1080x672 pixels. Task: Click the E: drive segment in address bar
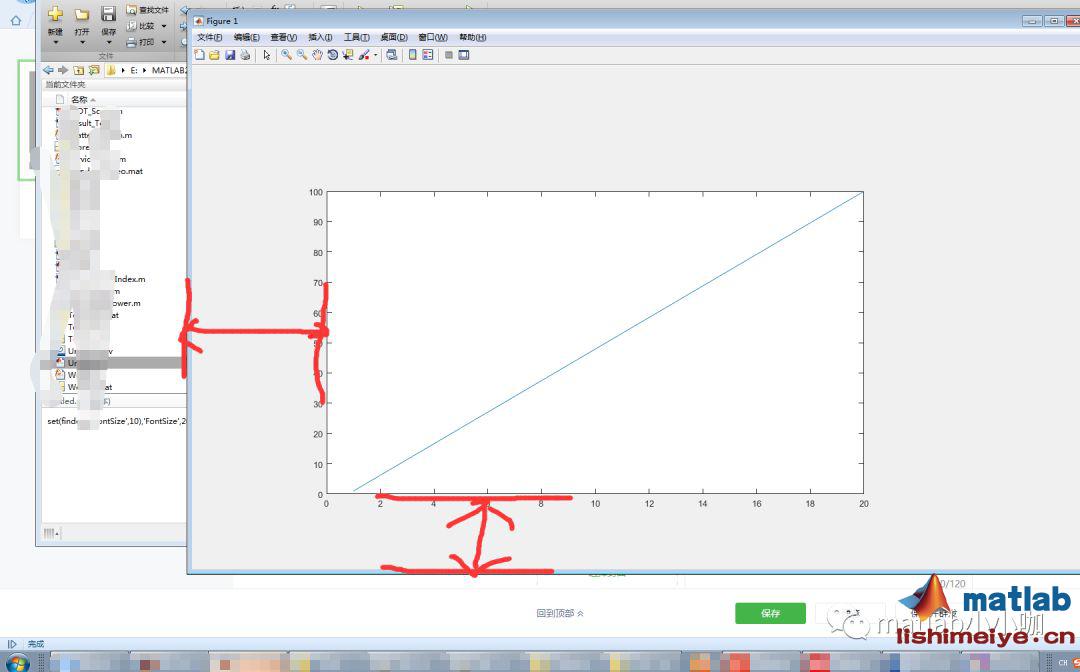[134, 70]
